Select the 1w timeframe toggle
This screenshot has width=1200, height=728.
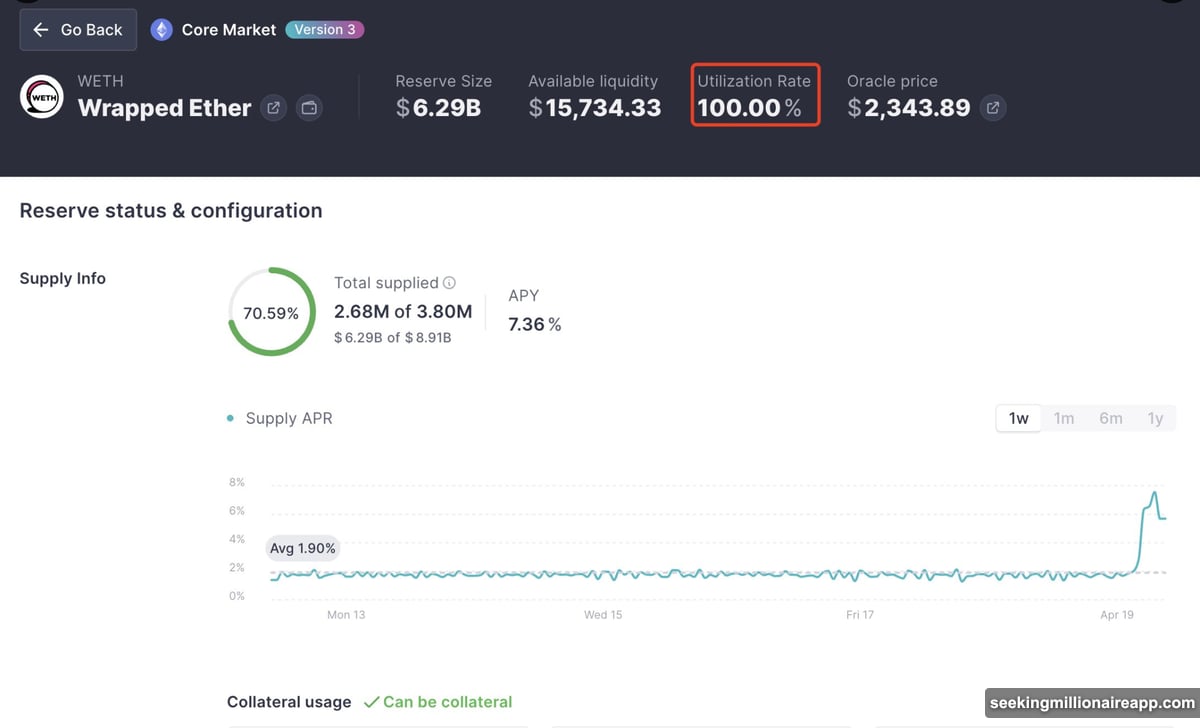coord(1017,418)
